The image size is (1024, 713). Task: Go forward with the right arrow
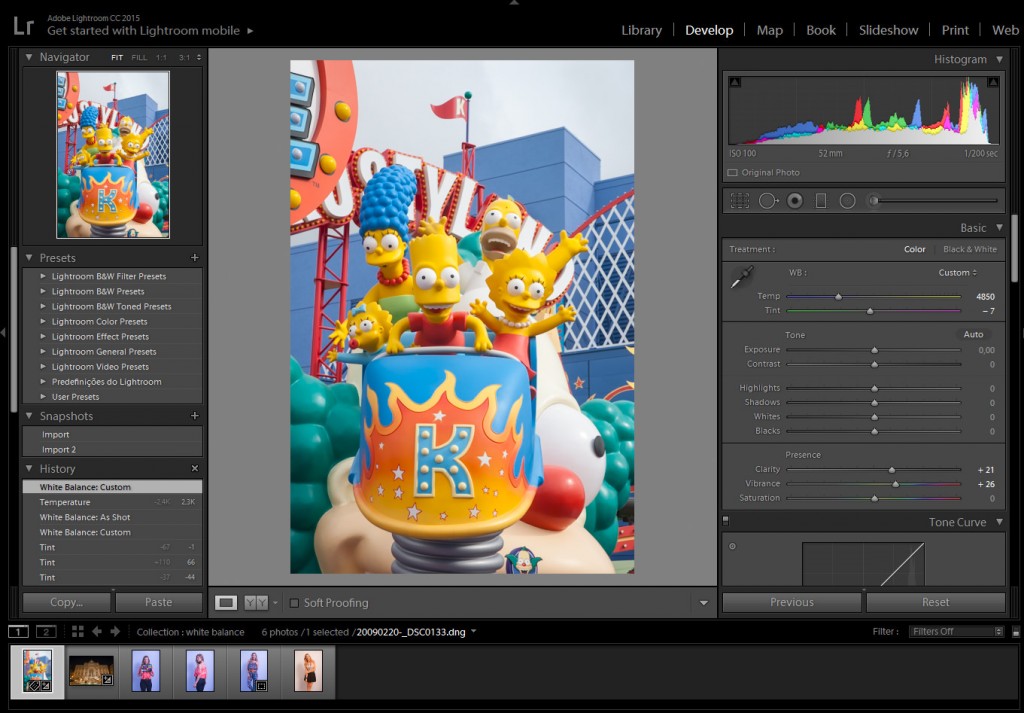[115, 631]
